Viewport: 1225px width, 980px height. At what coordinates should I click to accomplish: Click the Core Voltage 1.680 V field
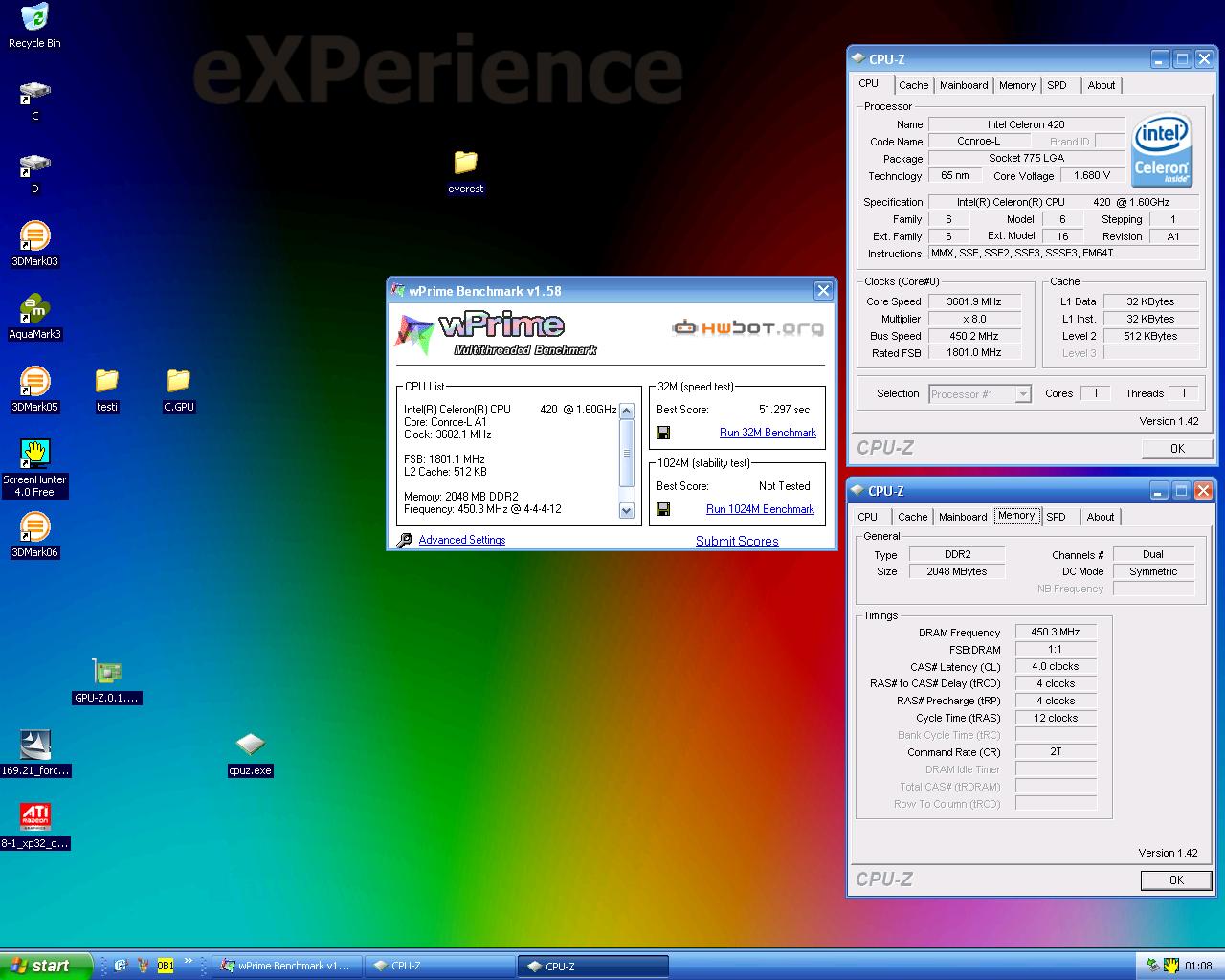[1092, 176]
